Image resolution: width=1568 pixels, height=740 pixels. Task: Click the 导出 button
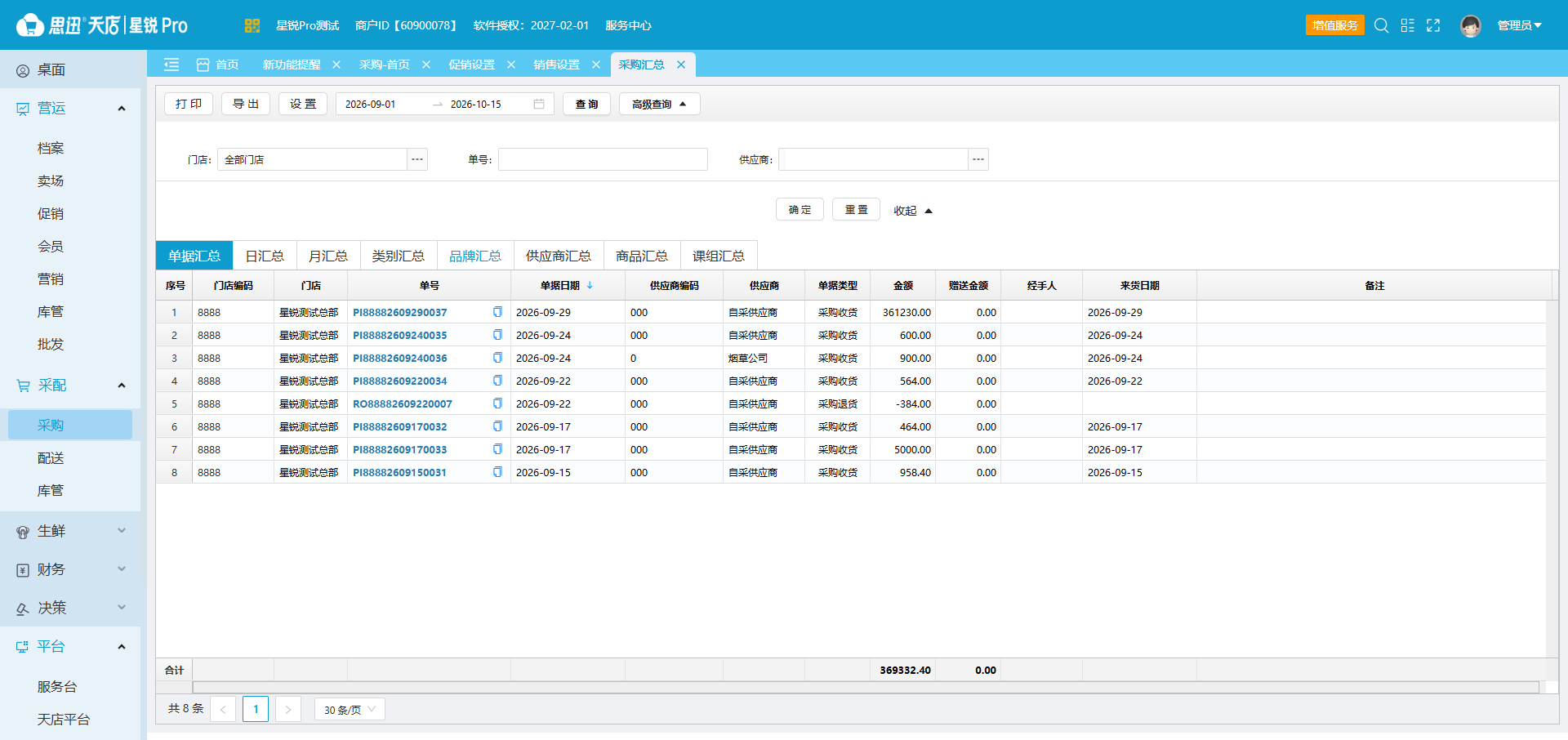click(246, 104)
